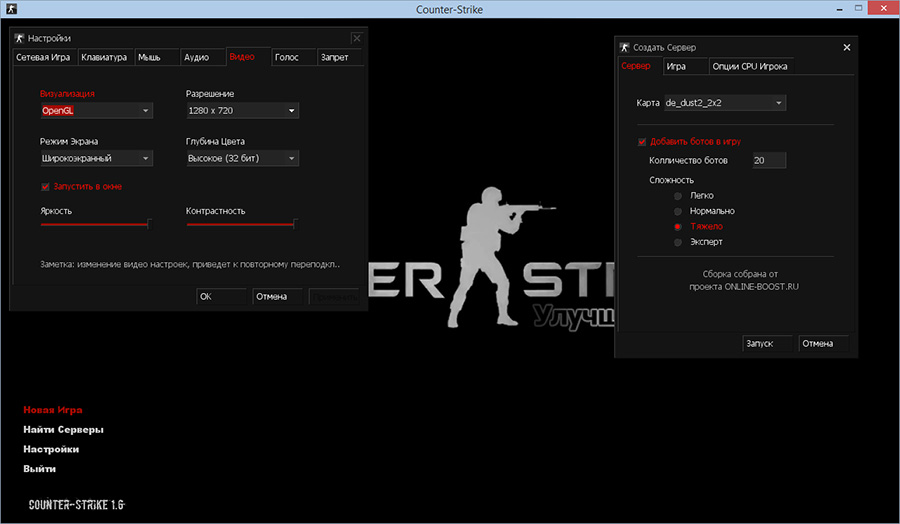Screen dimensions: 900x524
Task: Click the greyed-out Применить button
Action: click(334, 297)
